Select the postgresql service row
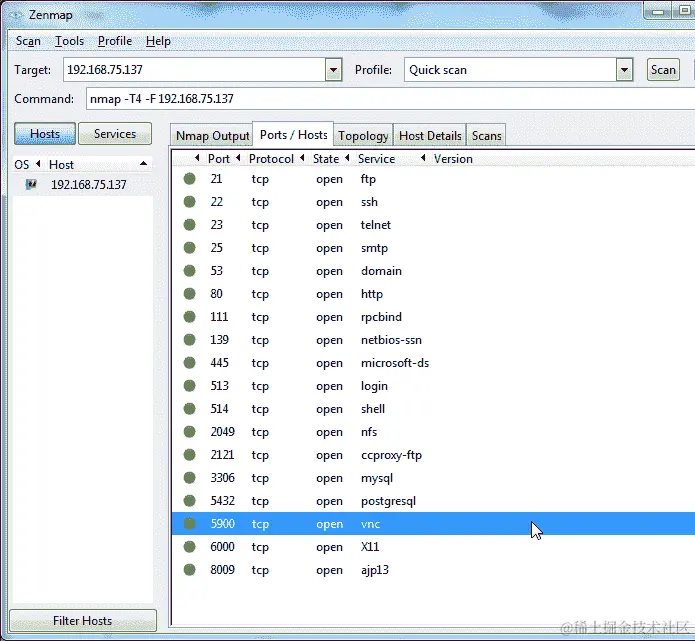Screen dimensions: 695x641 (x=433, y=501)
